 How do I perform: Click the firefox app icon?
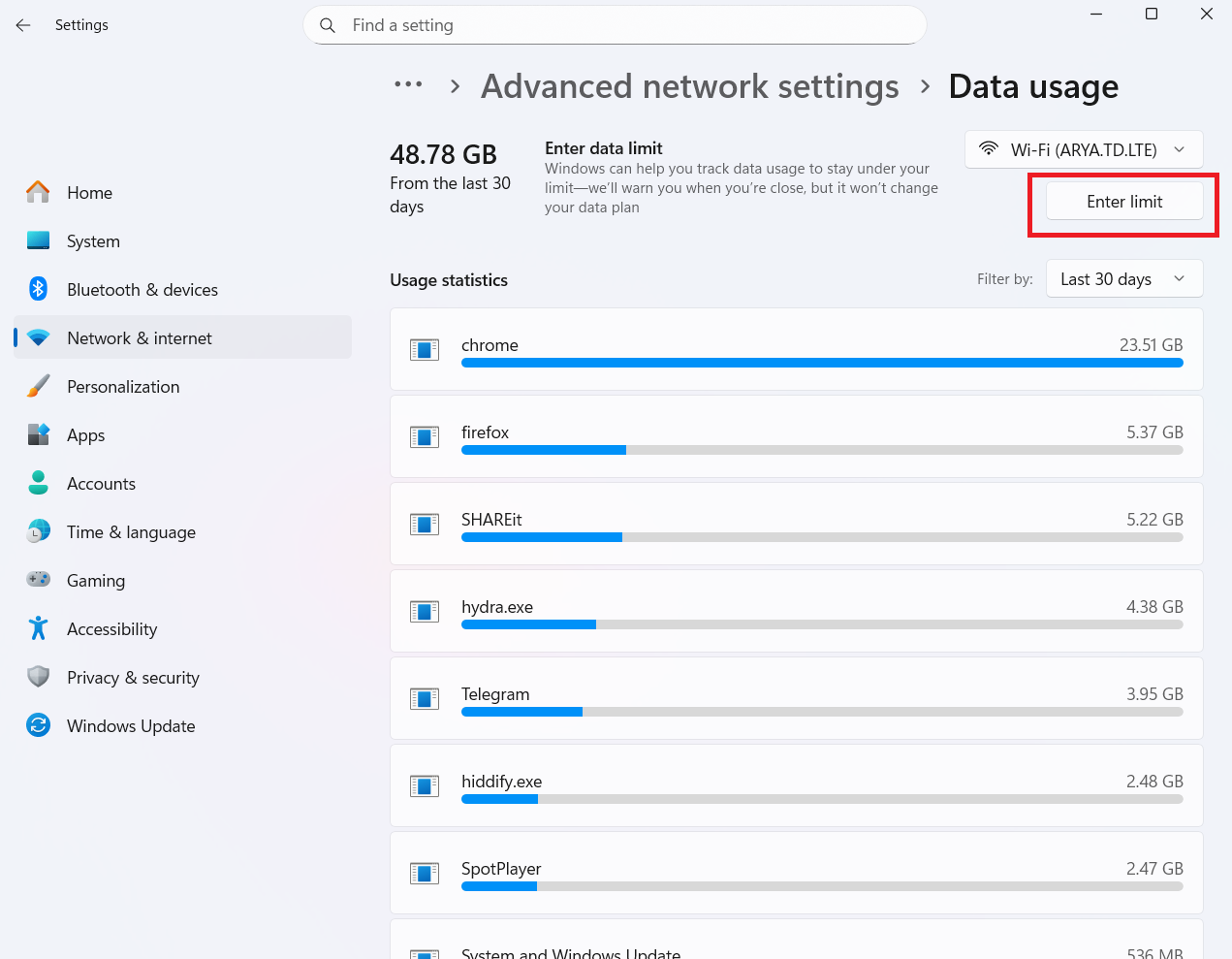(425, 436)
